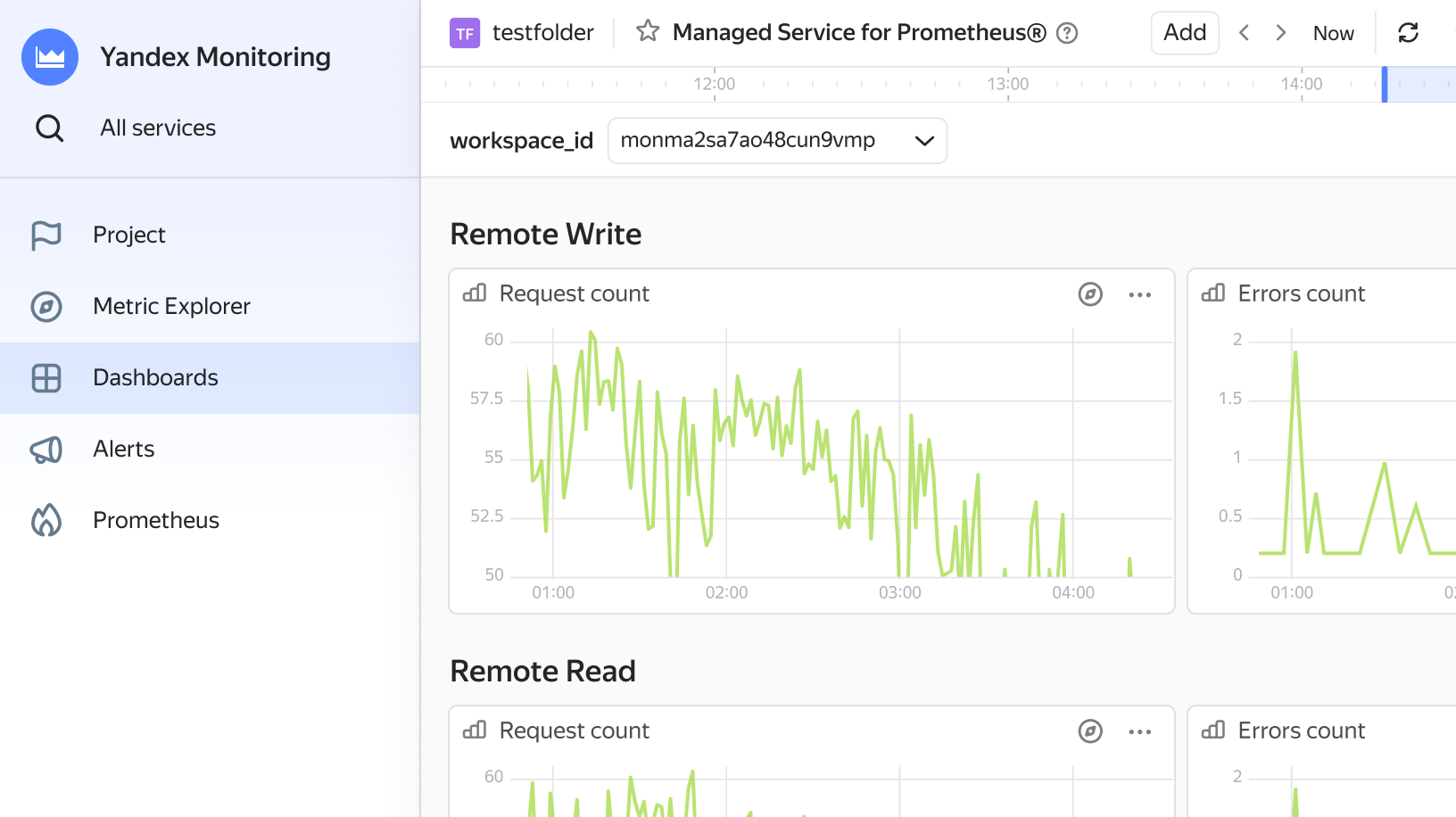The height and width of the screenshot is (817, 1456).
Task: Expand the workspace_id dropdown
Action: [777, 141]
